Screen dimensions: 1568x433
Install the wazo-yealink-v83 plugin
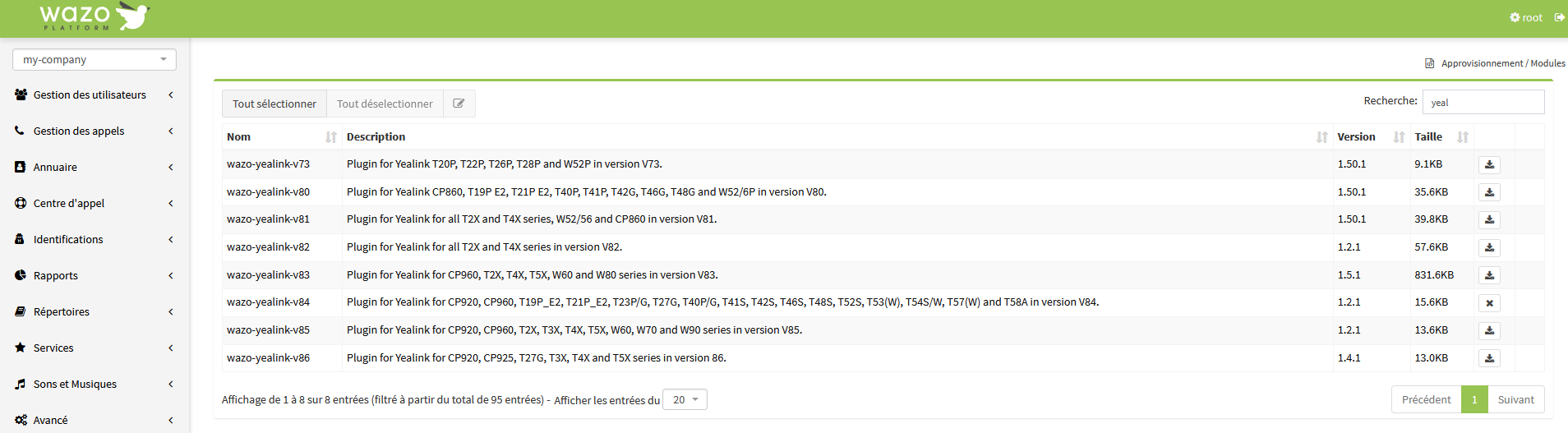coord(1489,275)
